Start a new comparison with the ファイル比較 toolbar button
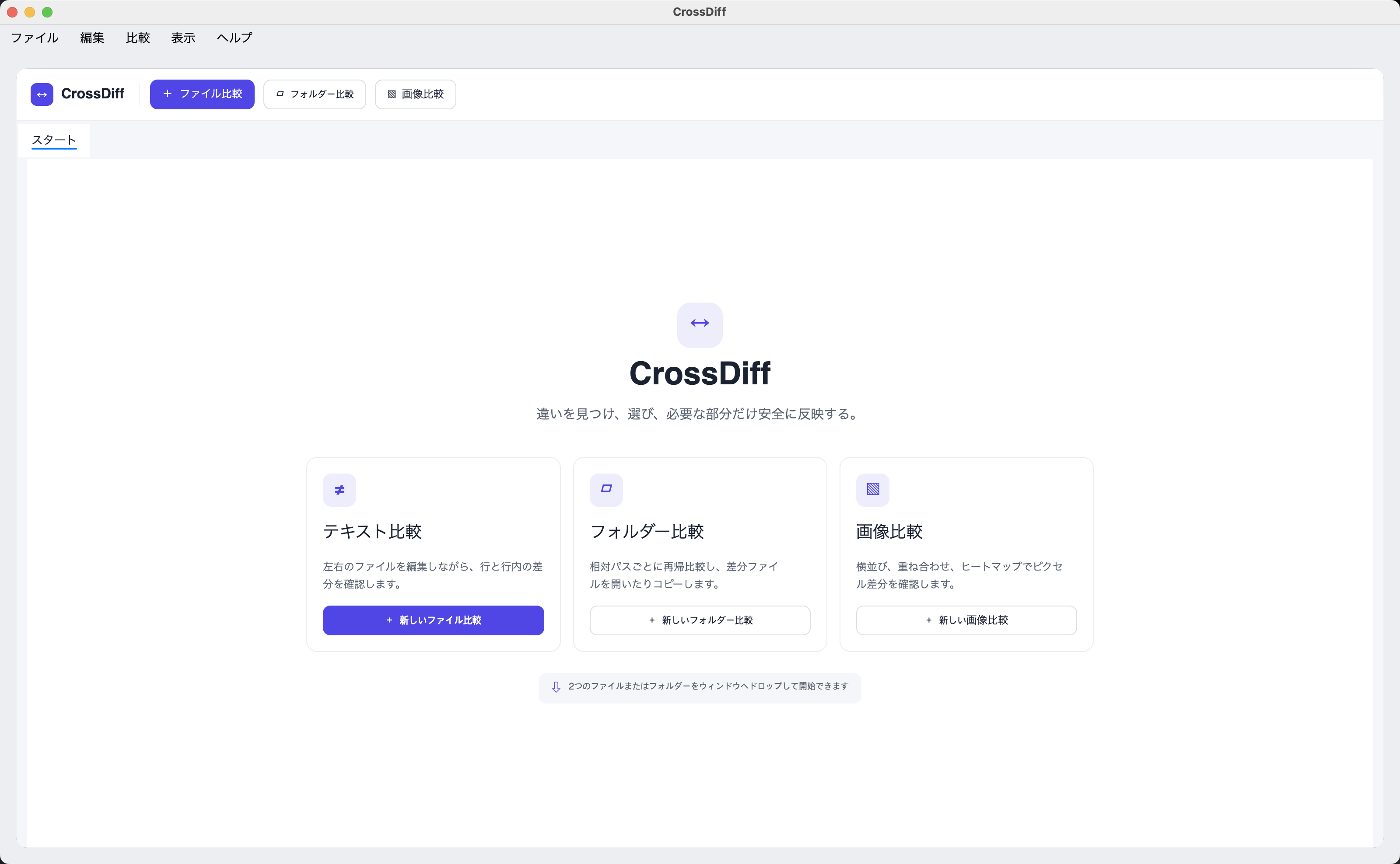The height and width of the screenshot is (864, 1400). [x=203, y=94]
